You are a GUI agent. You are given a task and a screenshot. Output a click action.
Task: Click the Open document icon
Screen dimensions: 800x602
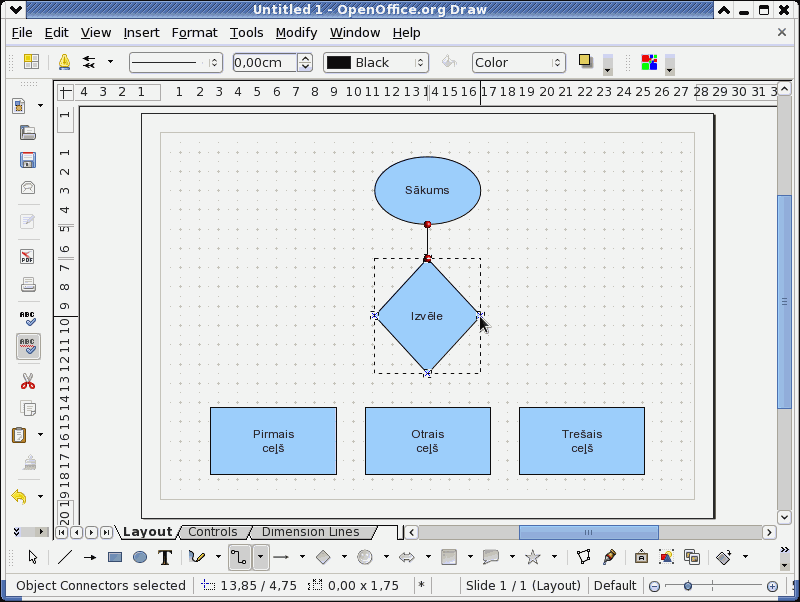(x=28, y=133)
